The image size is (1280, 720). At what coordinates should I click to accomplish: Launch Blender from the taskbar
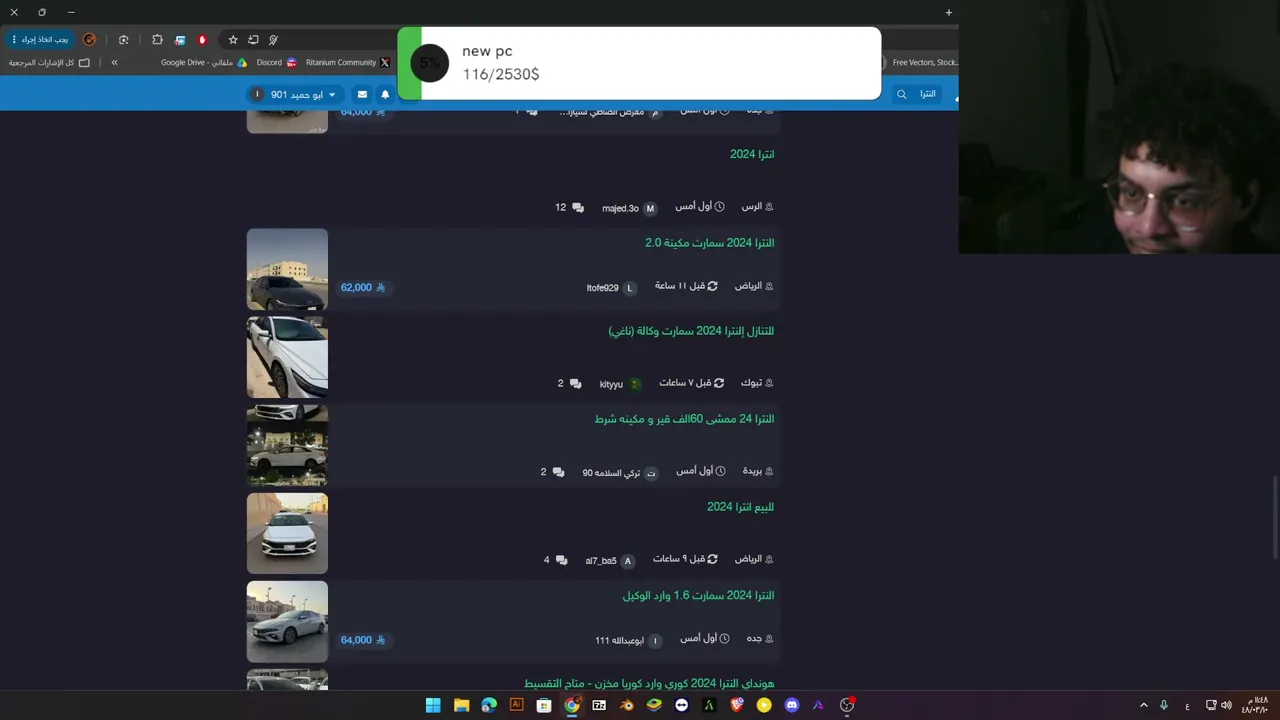pos(627,705)
